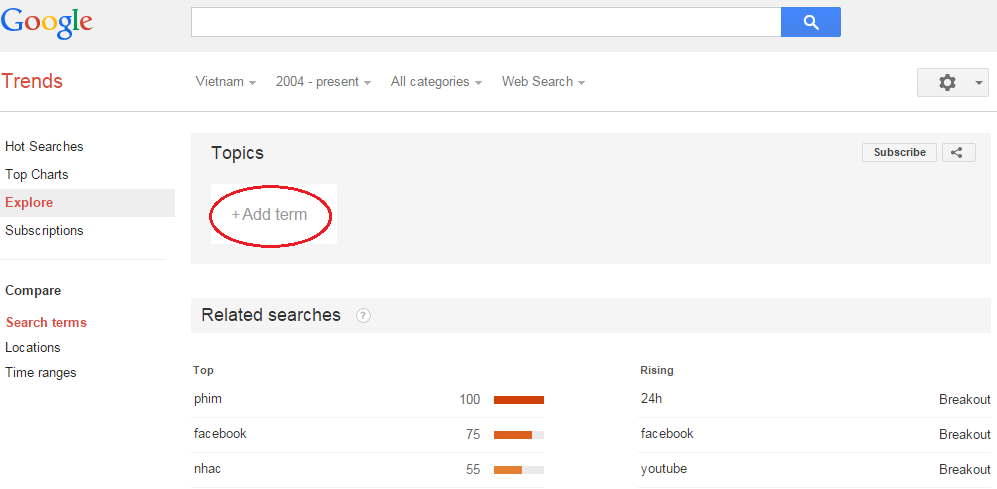
Task: Click facebook in the Rising list
Action: point(667,434)
